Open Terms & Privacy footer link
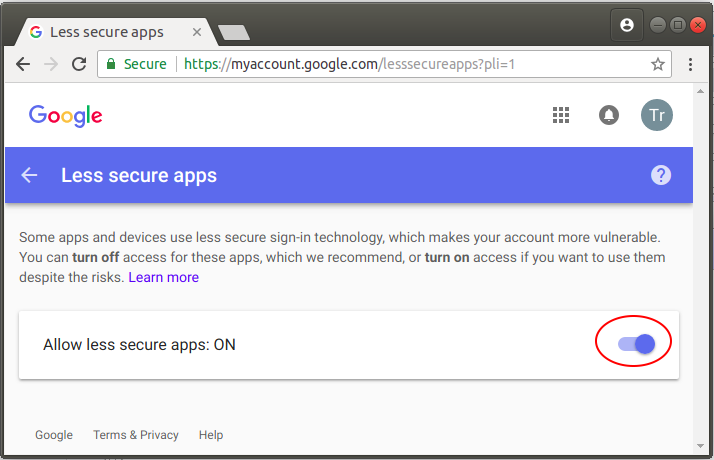Screen dimensions: 714x460 pyautogui.click(x=136, y=435)
